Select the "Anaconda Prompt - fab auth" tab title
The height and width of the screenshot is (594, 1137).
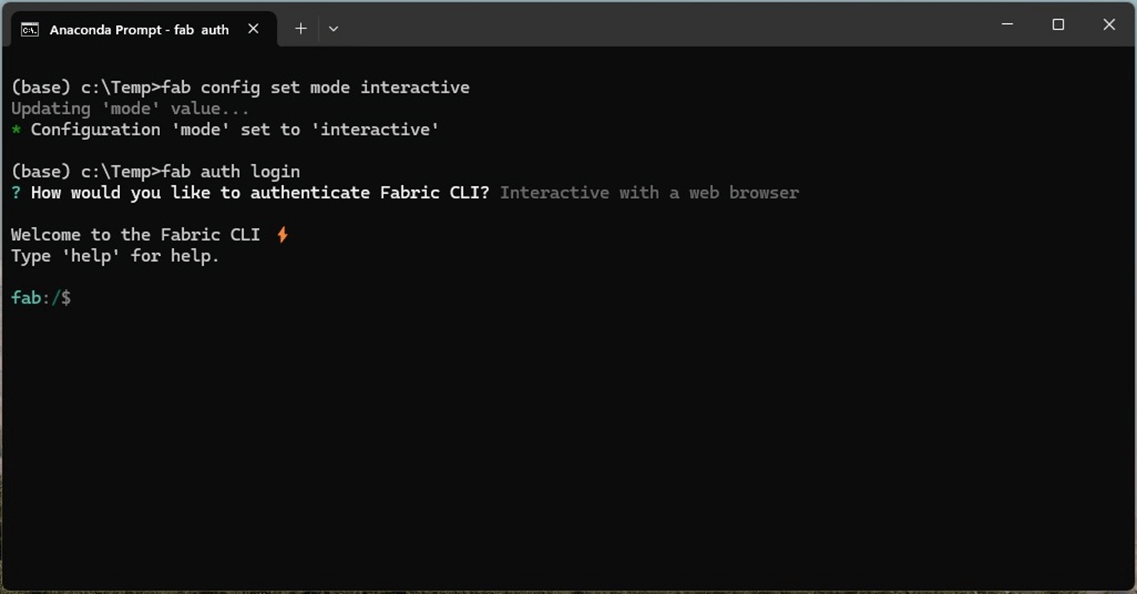click(x=139, y=29)
